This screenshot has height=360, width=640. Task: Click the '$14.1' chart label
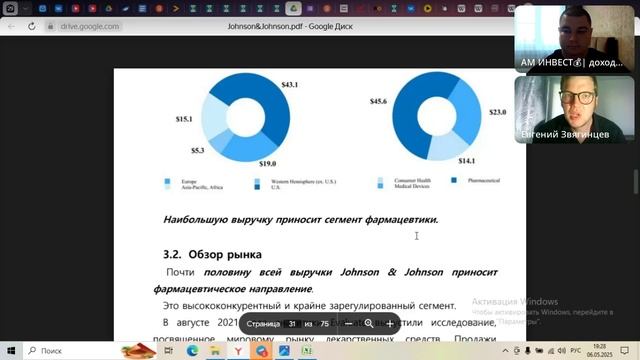point(467,161)
